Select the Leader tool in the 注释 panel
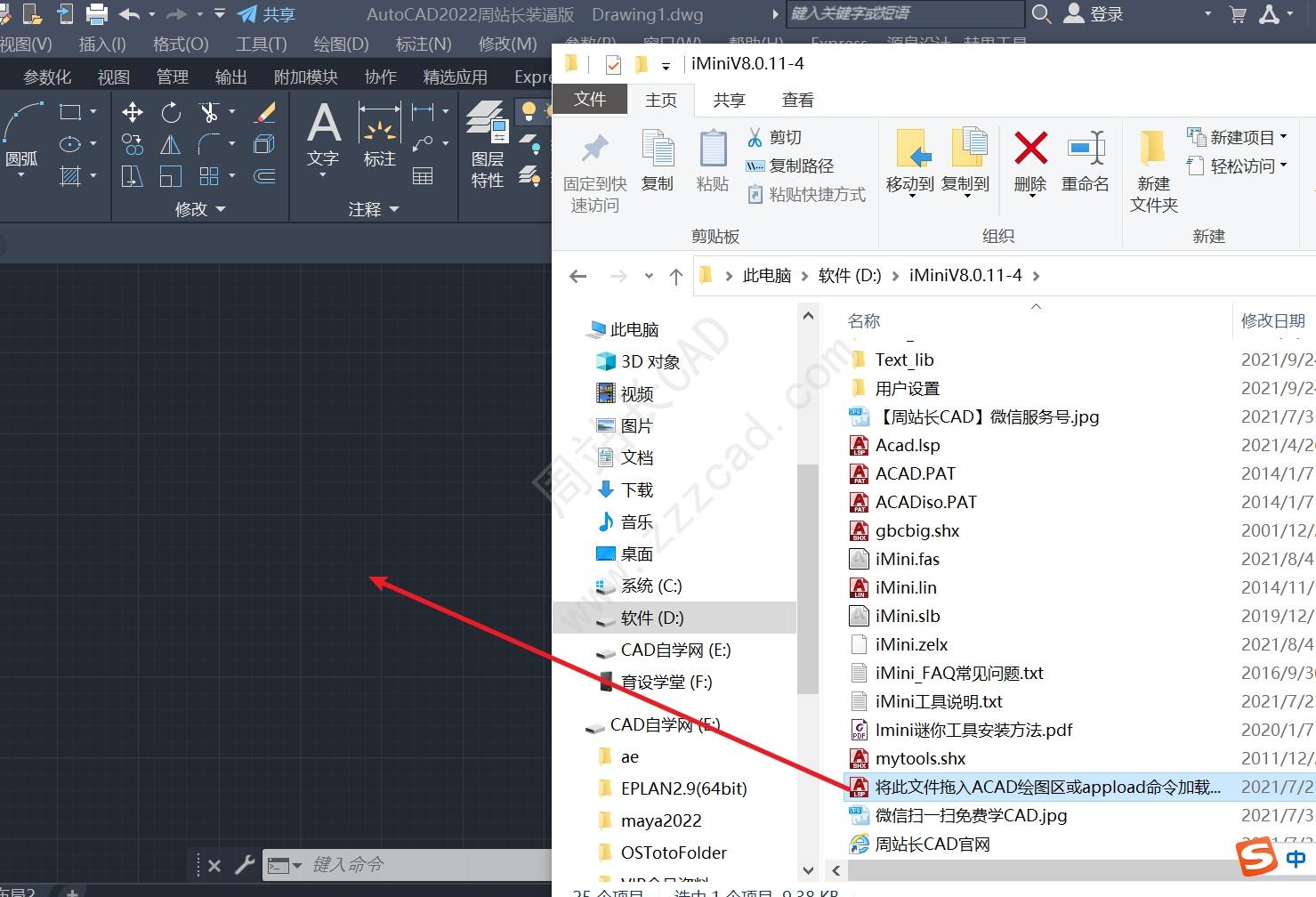This screenshot has width=1316, height=897. [x=424, y=144]
